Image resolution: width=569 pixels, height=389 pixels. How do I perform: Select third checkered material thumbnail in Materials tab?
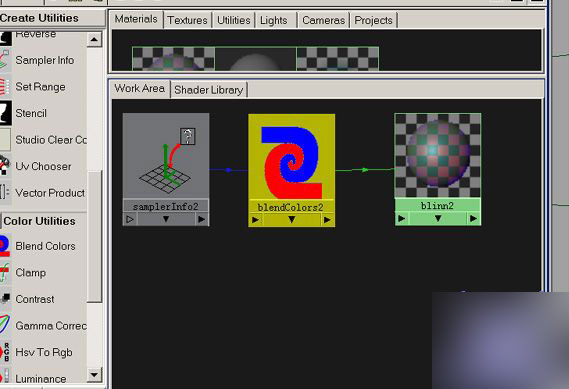point(337,58)
